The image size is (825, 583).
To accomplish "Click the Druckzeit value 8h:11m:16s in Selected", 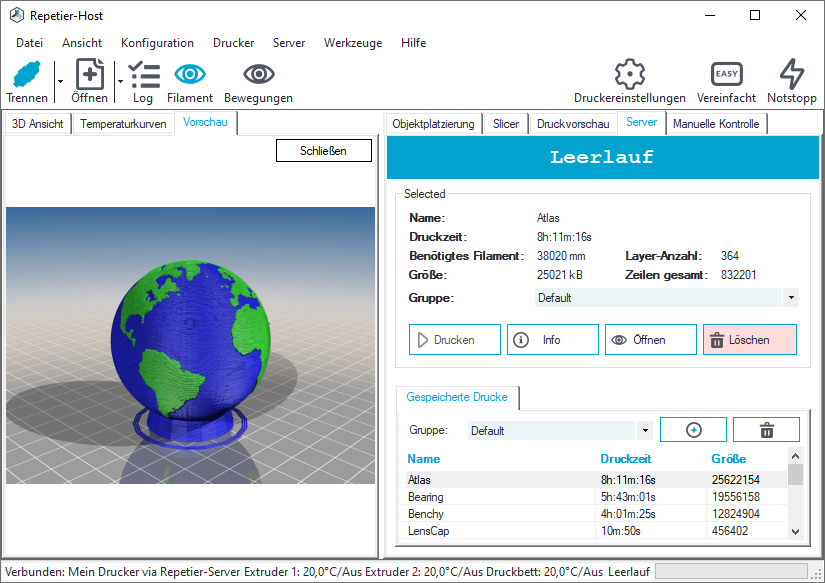I will [564, 237].
